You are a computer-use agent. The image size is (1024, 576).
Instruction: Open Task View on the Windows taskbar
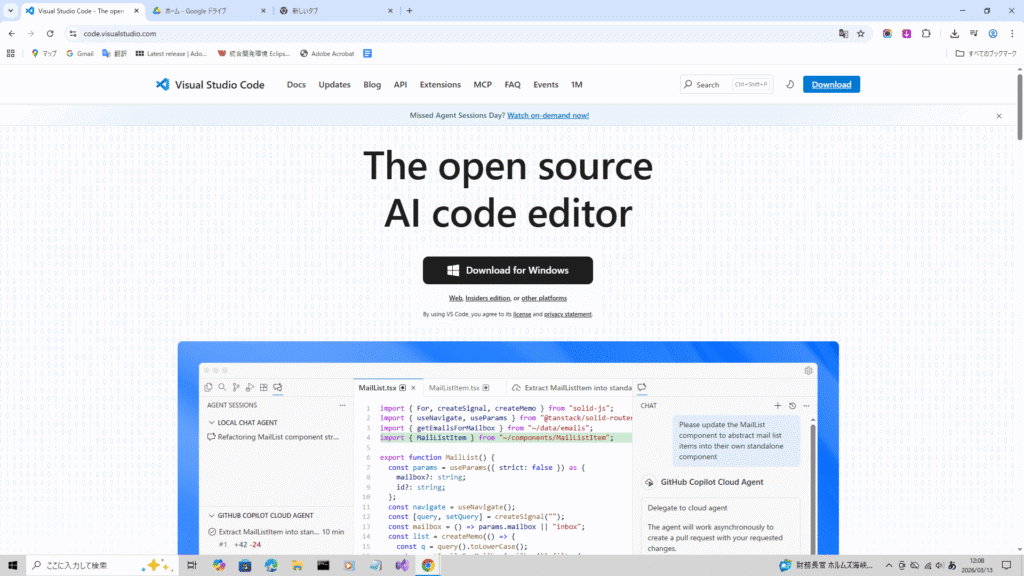pyautogui.click(x=191, y=565)
